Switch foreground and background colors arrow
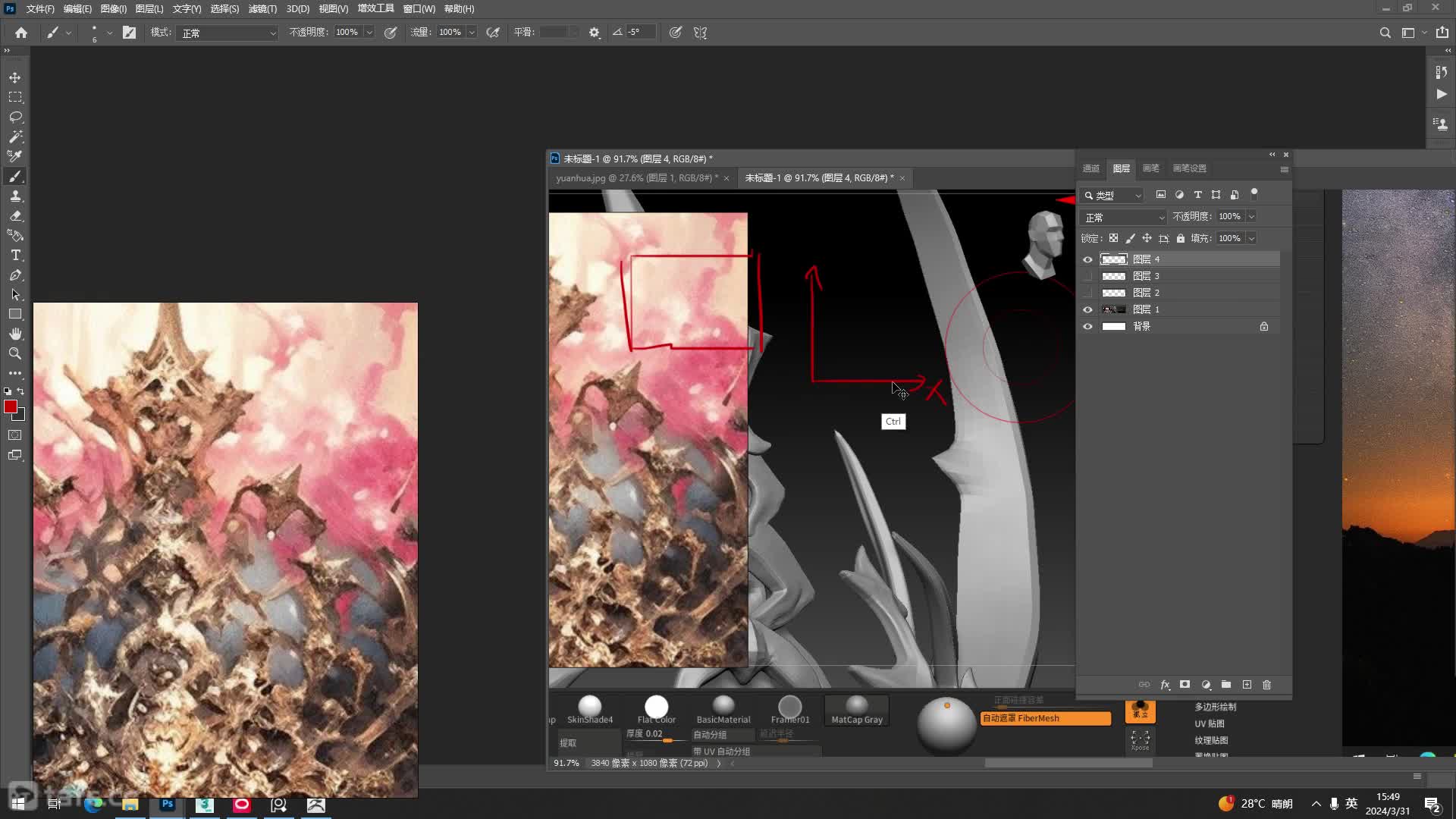 21,391
